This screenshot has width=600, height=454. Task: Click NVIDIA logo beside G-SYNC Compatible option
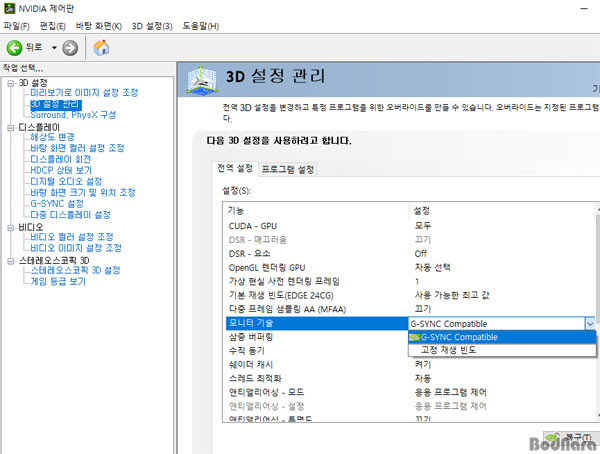[414, 337]
